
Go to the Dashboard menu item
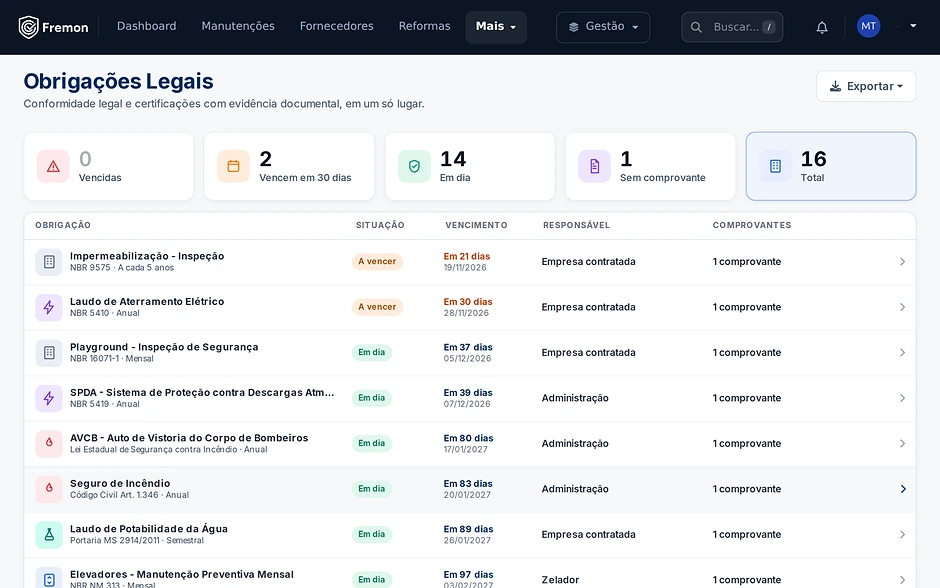146,26
